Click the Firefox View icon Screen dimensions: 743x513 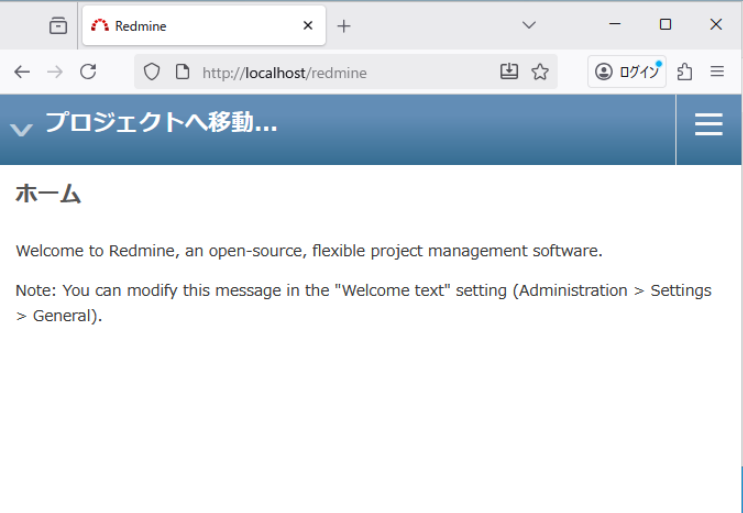(58, 26)
